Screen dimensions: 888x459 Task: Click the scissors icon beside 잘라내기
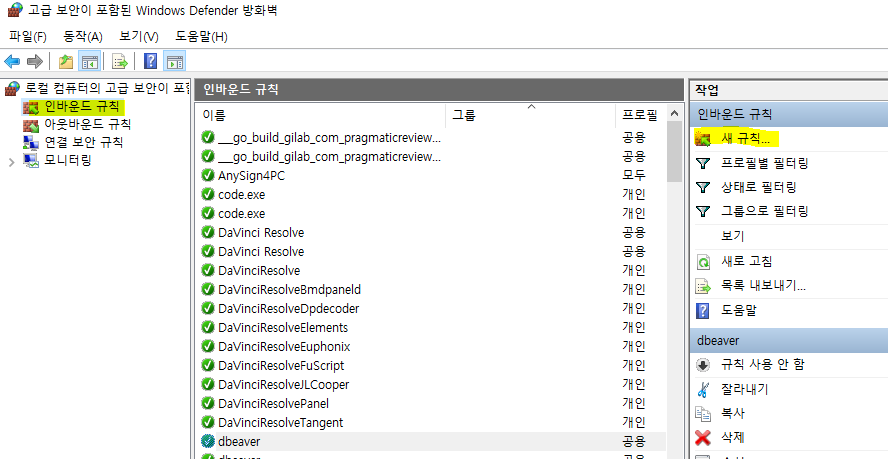pyautogui.click(x=703, y=390)
